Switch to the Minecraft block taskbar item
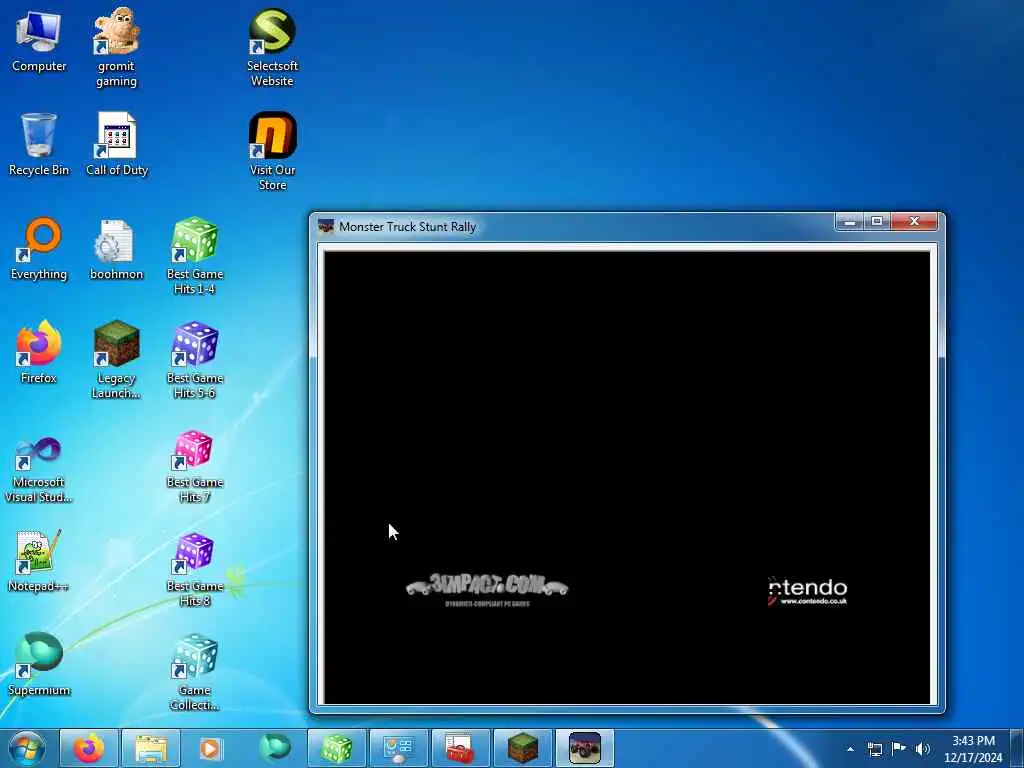This screenshot has width=1024, height=768. tap(522, 748)
